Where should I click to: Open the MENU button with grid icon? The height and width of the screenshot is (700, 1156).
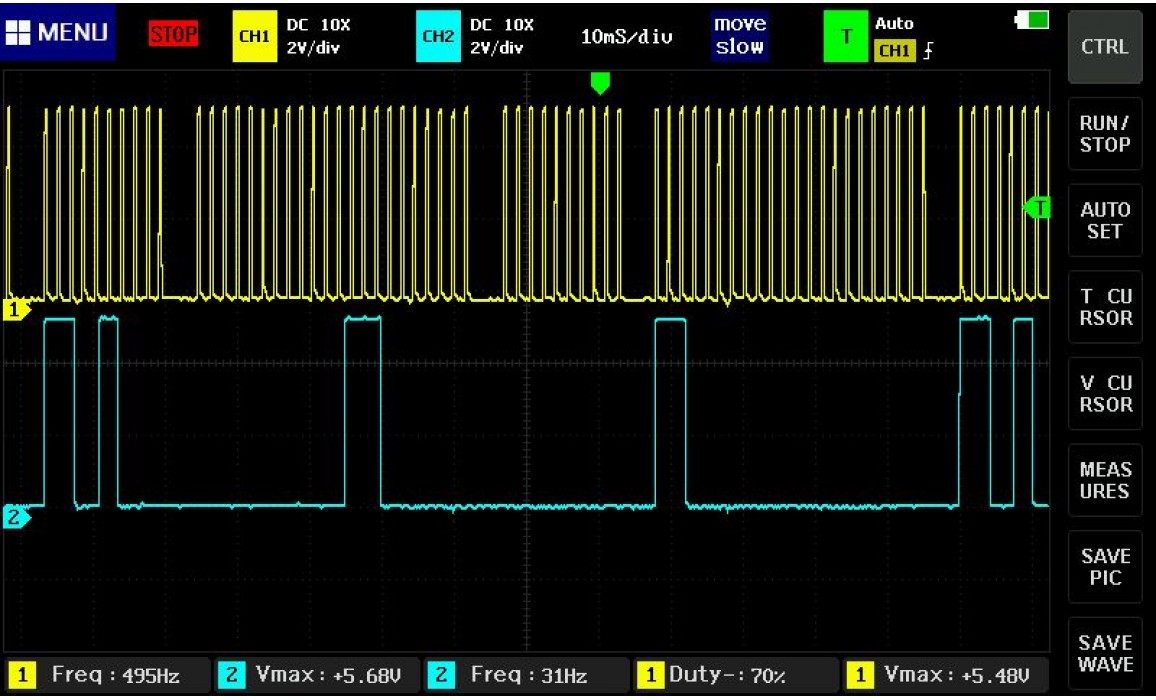tap(58, 33)
